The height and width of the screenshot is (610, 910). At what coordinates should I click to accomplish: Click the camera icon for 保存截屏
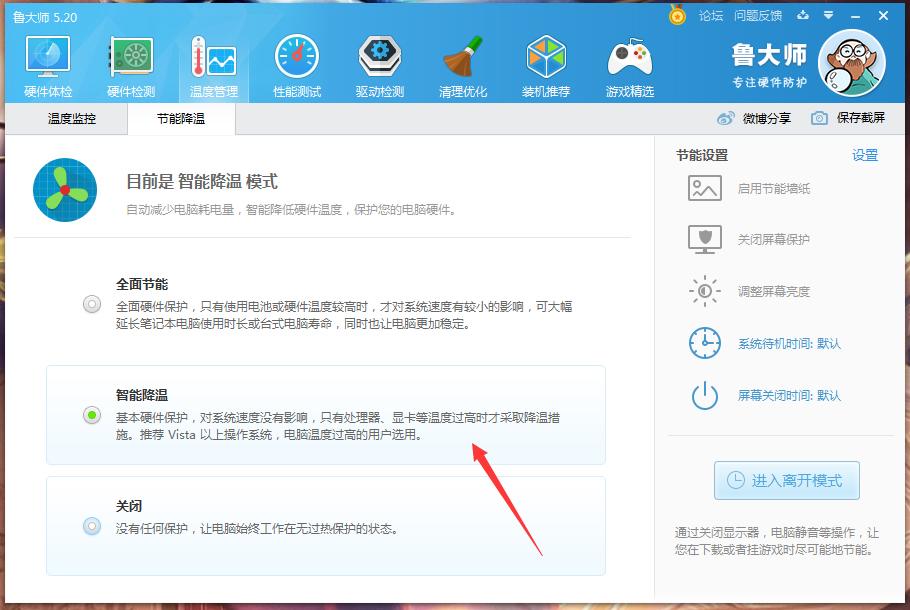click(819, 118)
